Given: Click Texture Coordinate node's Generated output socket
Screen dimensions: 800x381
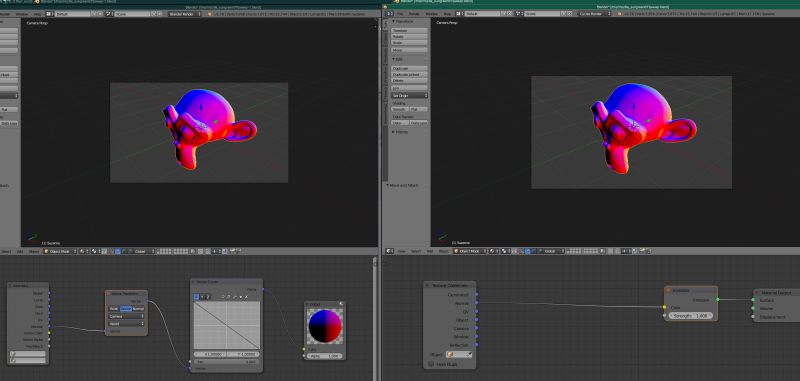Looking at the screenshot, I should 477,294.
